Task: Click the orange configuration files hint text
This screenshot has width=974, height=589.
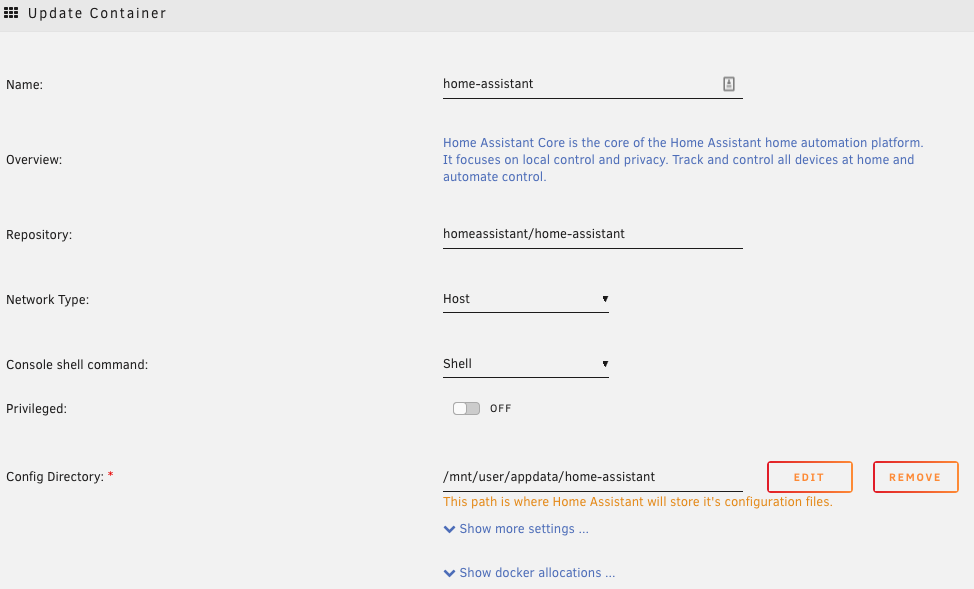Action: pos(637,502)
